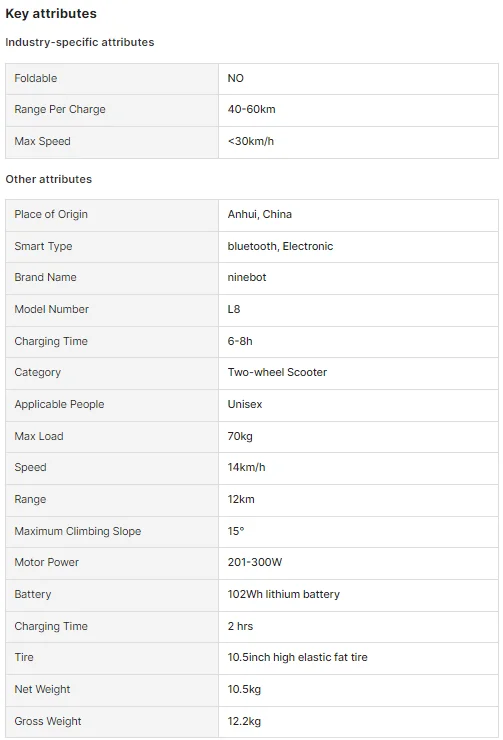503x740 pixels.
Task: Select the Industry-specific attributes subheading
Action: click(x=80, y=42)
